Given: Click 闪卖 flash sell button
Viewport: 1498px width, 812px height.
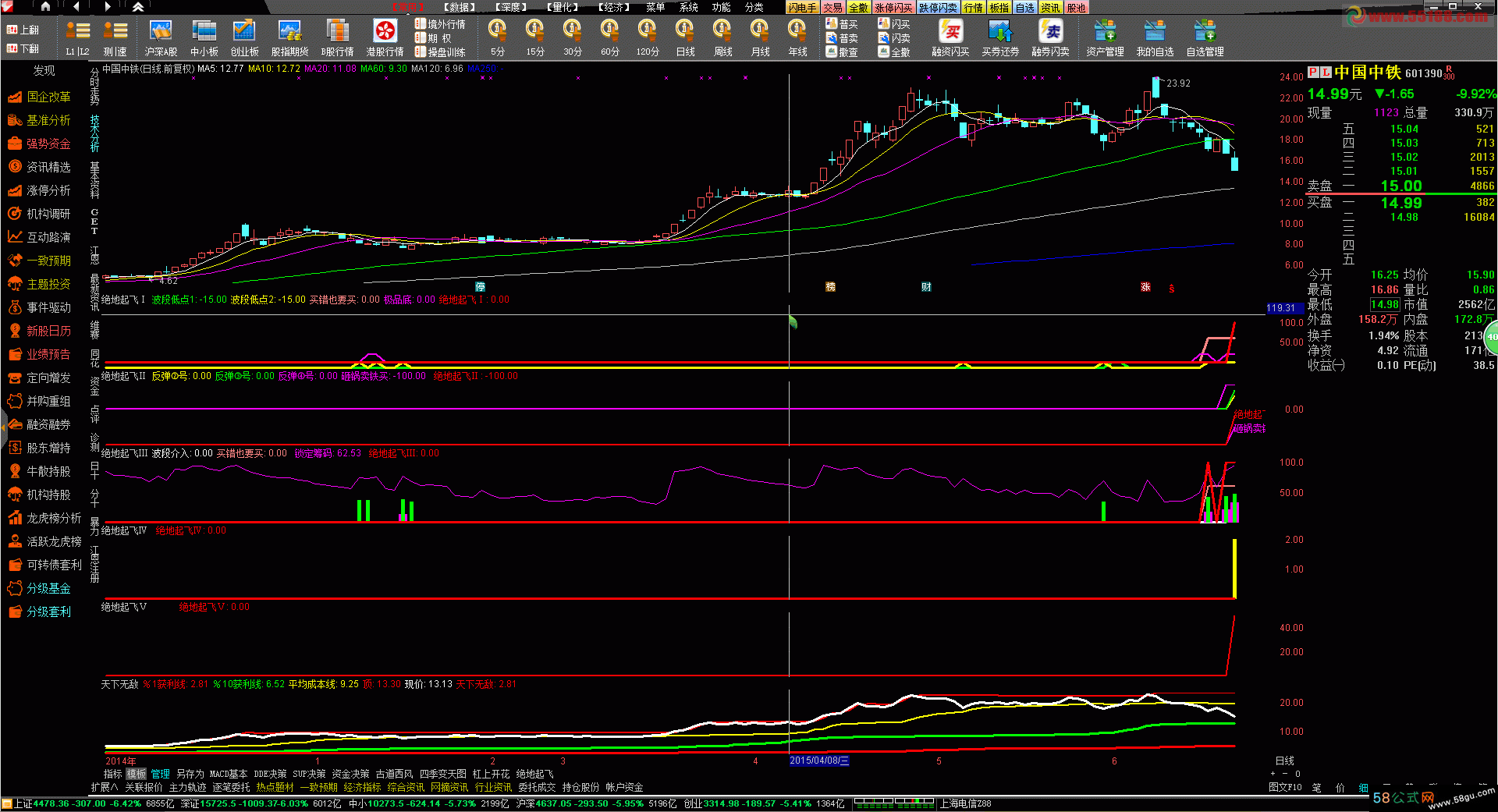Looking at the screenshot, I should click(x=894, y=38).
